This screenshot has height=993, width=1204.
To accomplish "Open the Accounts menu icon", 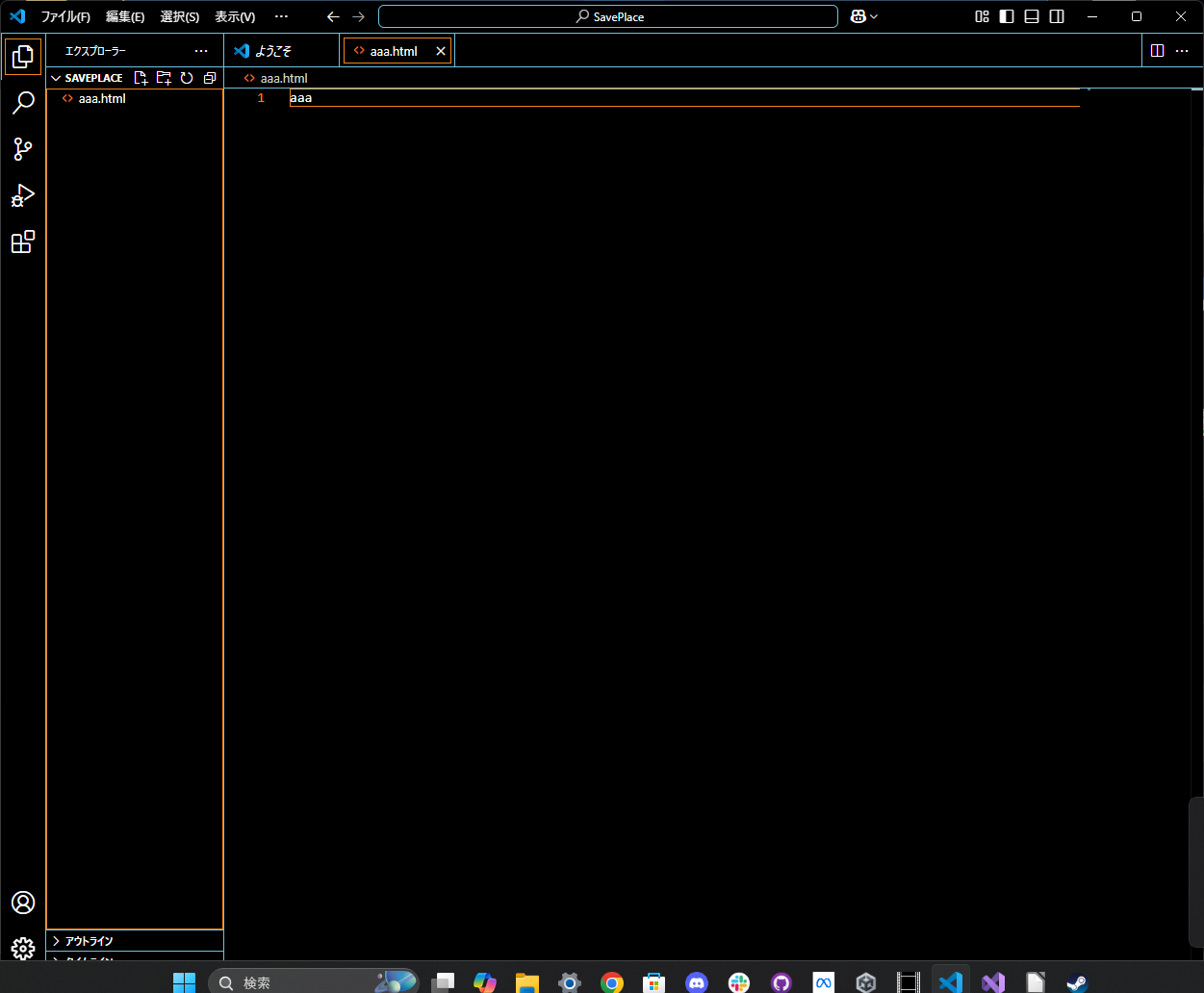I will [x=23, y=903].
